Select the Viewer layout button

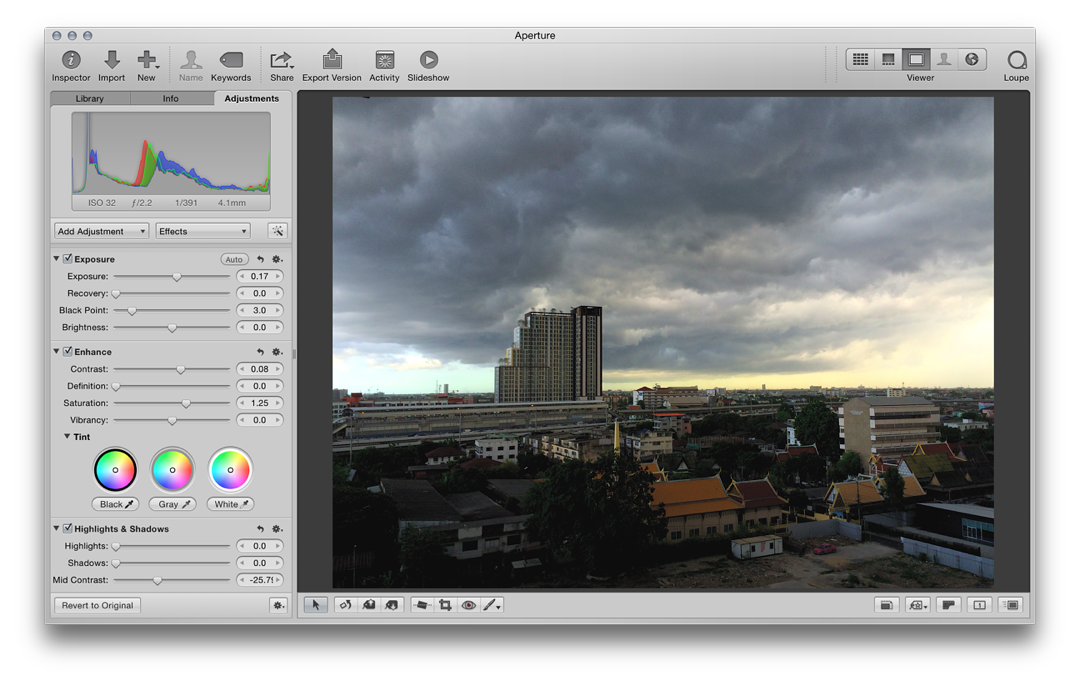(917, 59)
